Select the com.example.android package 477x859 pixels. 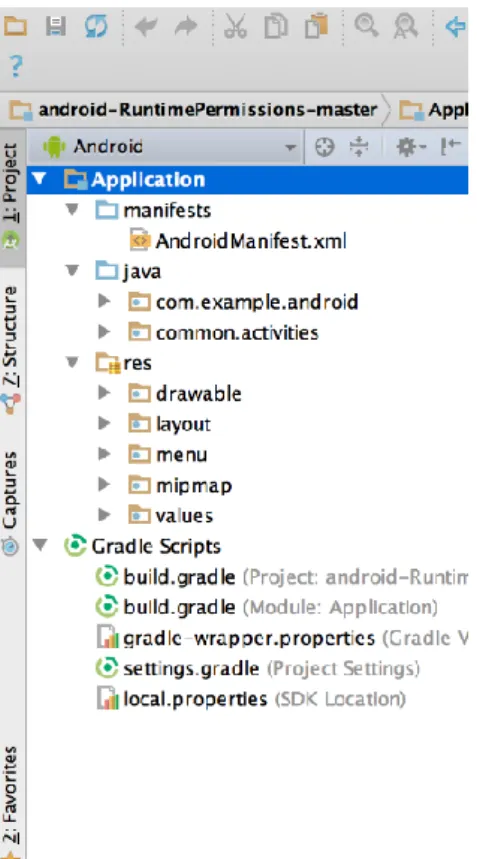click(x=244, y=302)
